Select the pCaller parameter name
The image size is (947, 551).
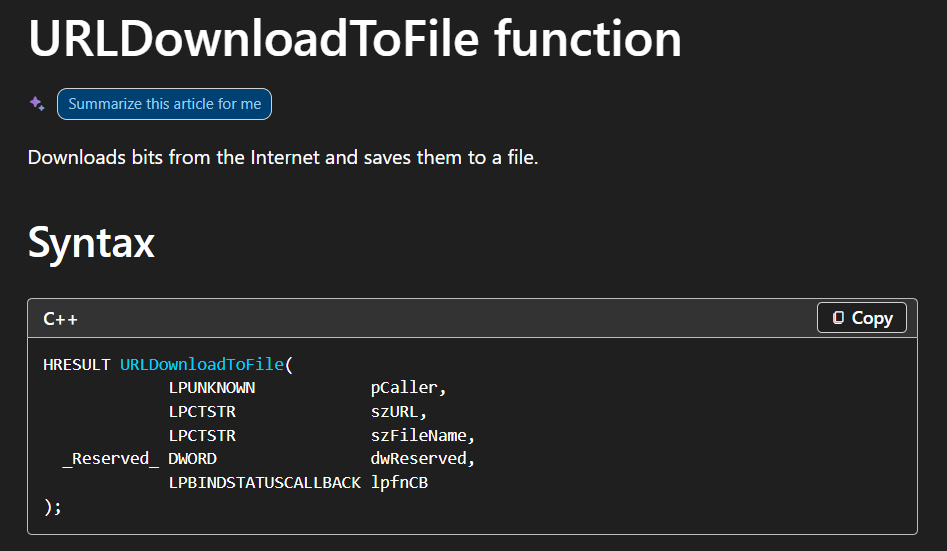(x=408, y=388)
